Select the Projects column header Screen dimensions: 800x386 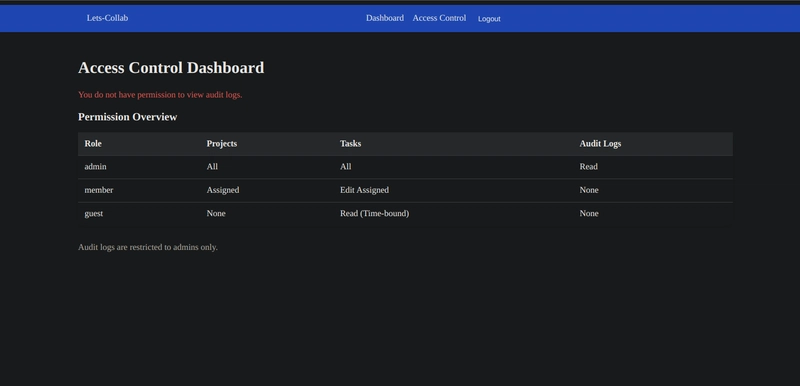(x=221, y=144)
